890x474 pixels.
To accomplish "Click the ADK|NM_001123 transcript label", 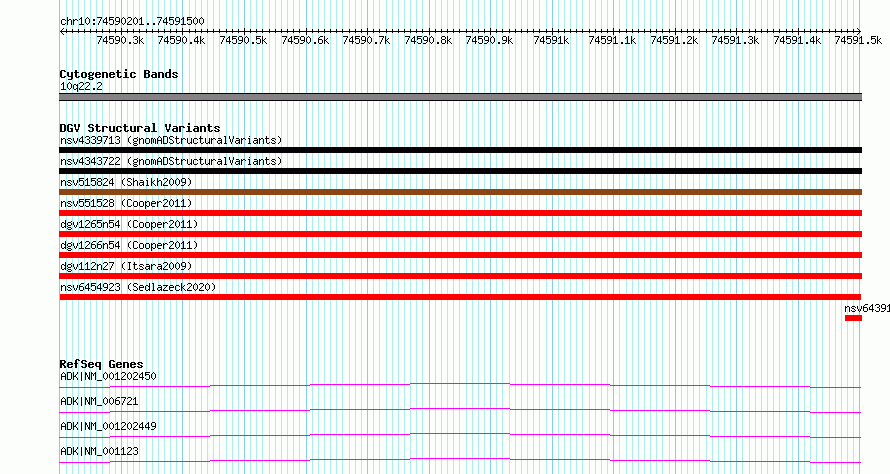I will (99, 451).
